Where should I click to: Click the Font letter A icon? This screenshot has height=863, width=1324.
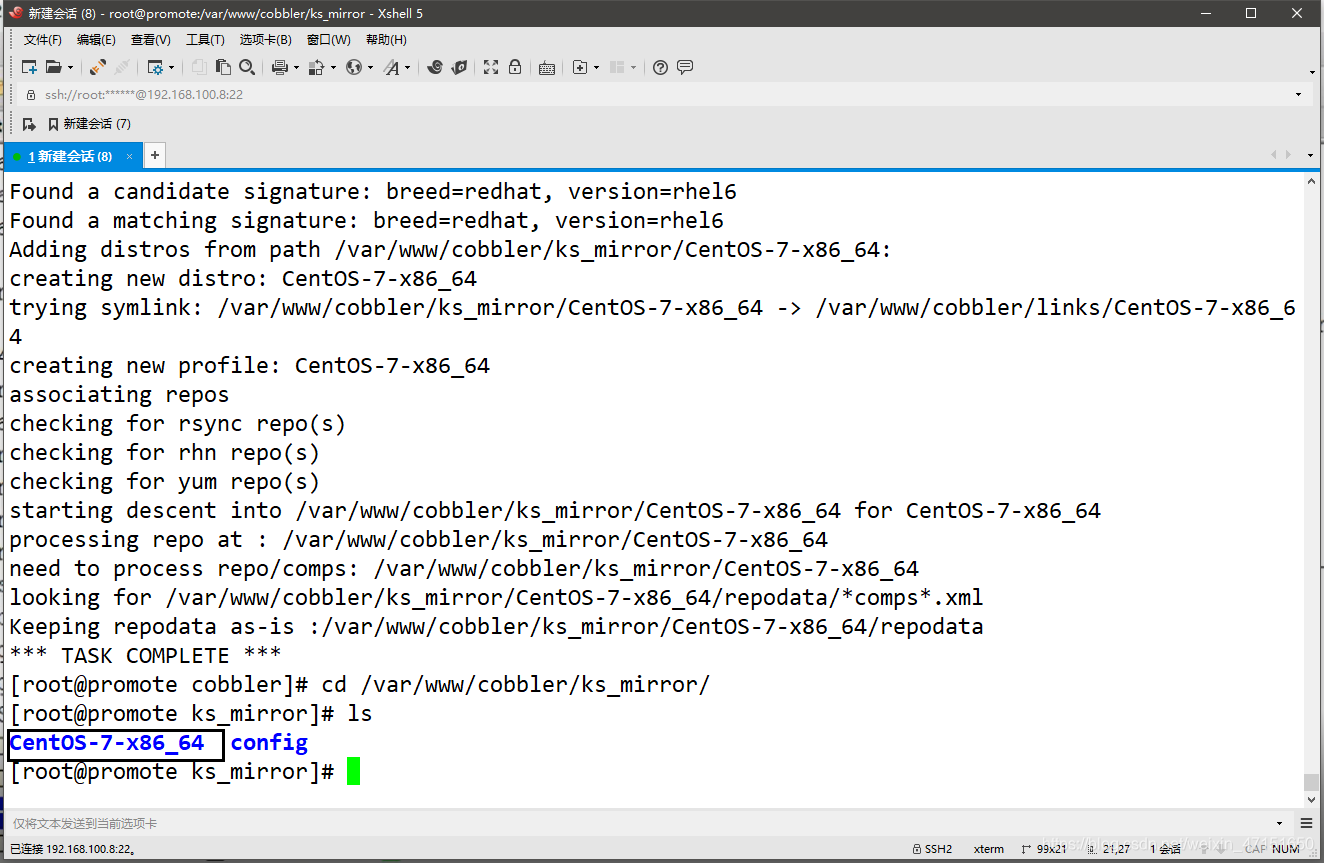tap(391, 68)
